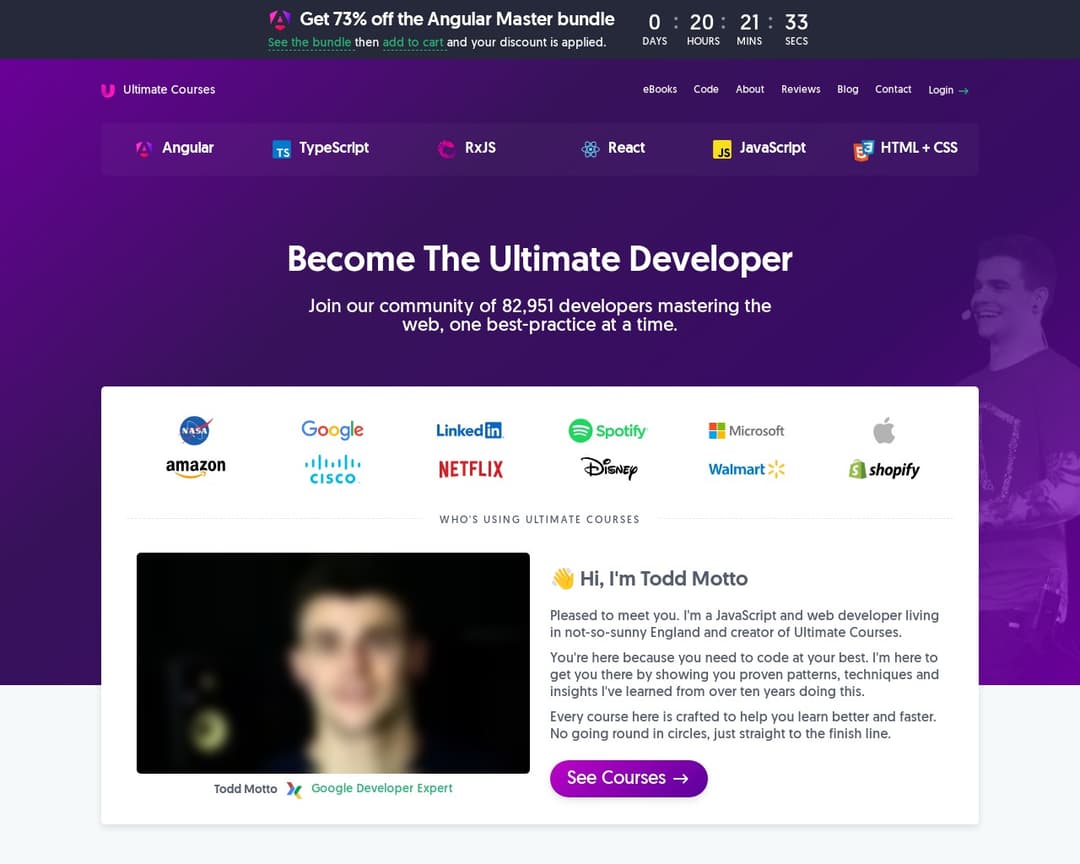Click the 'Become The Ultimate Developer' headline

pos(540,259)
